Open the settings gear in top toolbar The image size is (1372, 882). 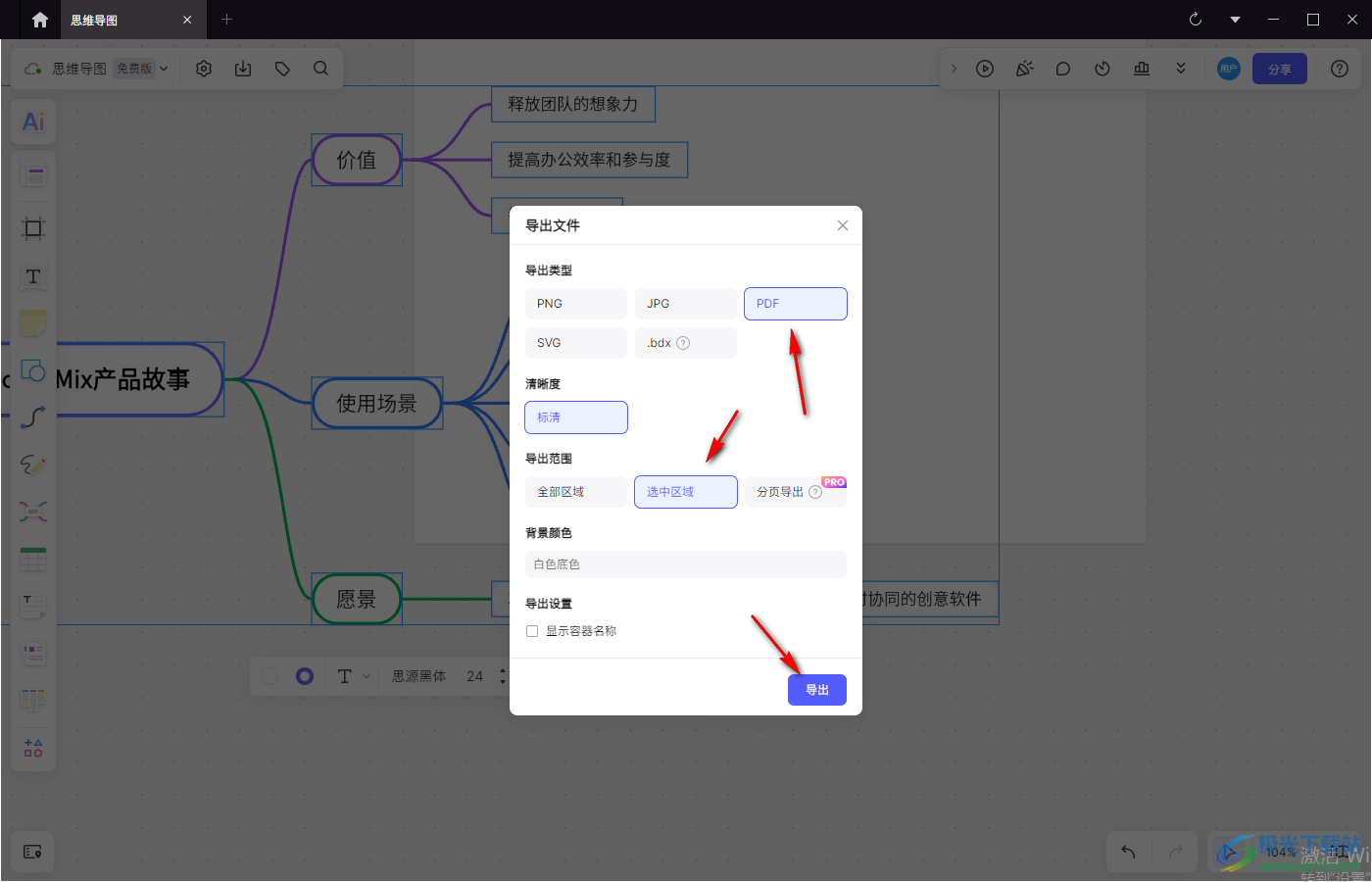(204, 69)
